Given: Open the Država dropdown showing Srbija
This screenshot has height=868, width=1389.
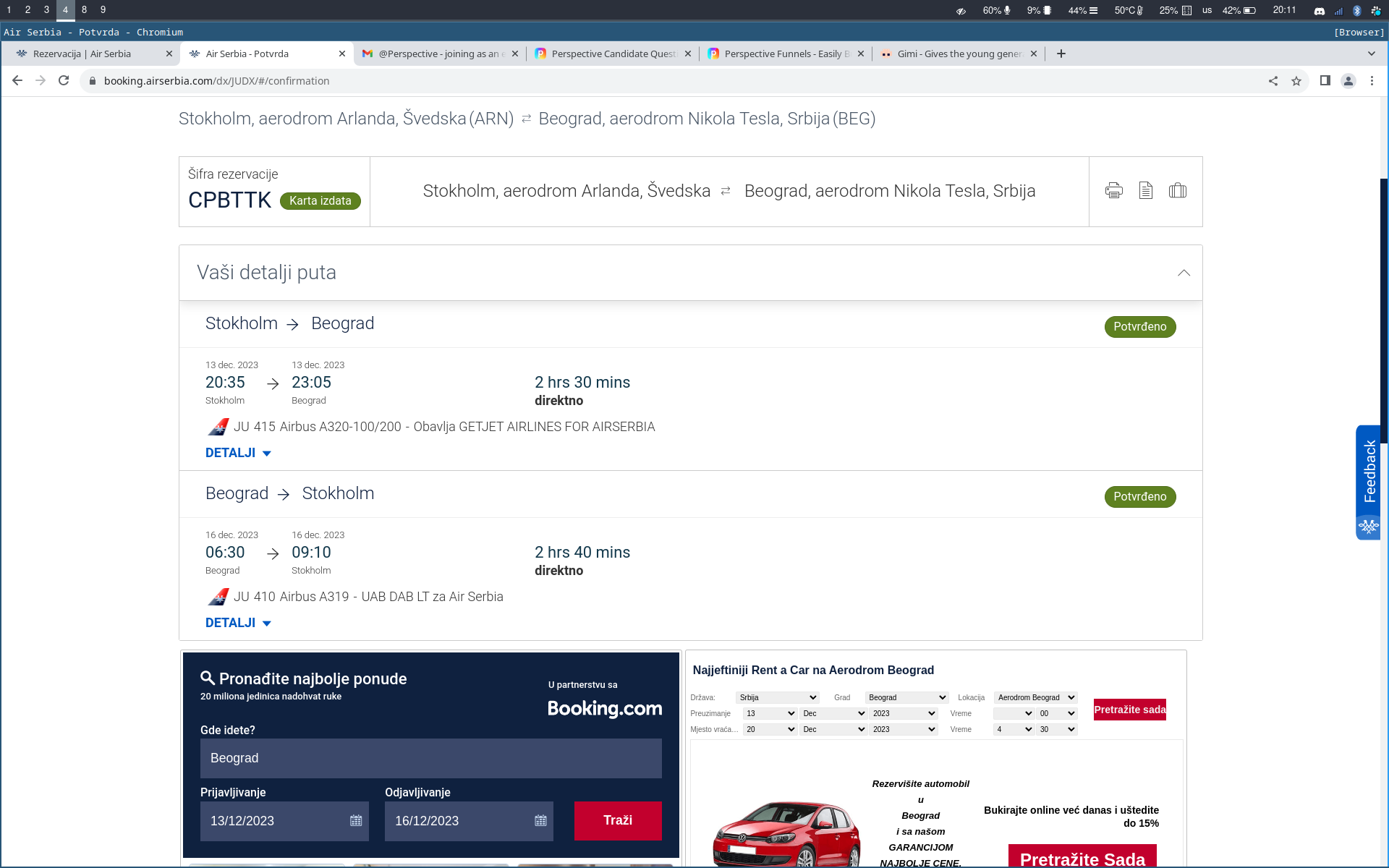Looking at the screenshot, I should tap(777, 697).
